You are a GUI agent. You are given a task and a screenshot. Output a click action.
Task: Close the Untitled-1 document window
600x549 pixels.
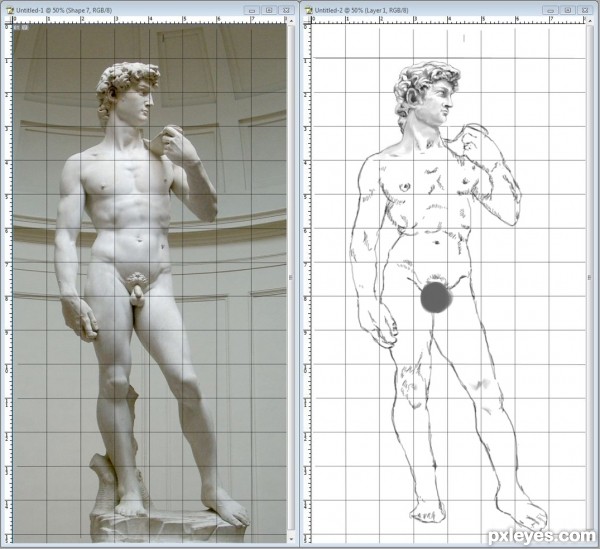[286, 10]
